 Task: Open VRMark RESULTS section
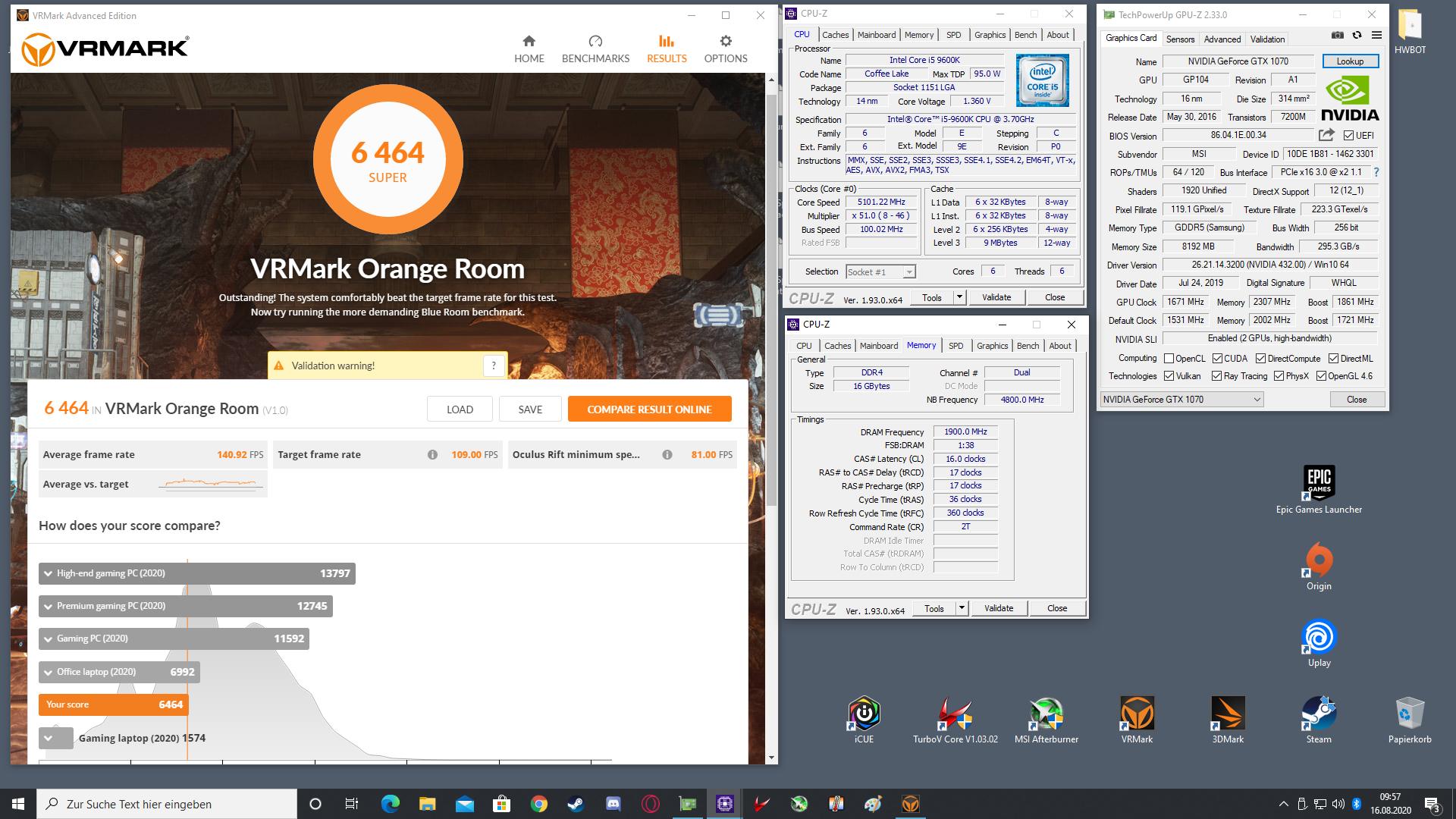click(667, 49)
